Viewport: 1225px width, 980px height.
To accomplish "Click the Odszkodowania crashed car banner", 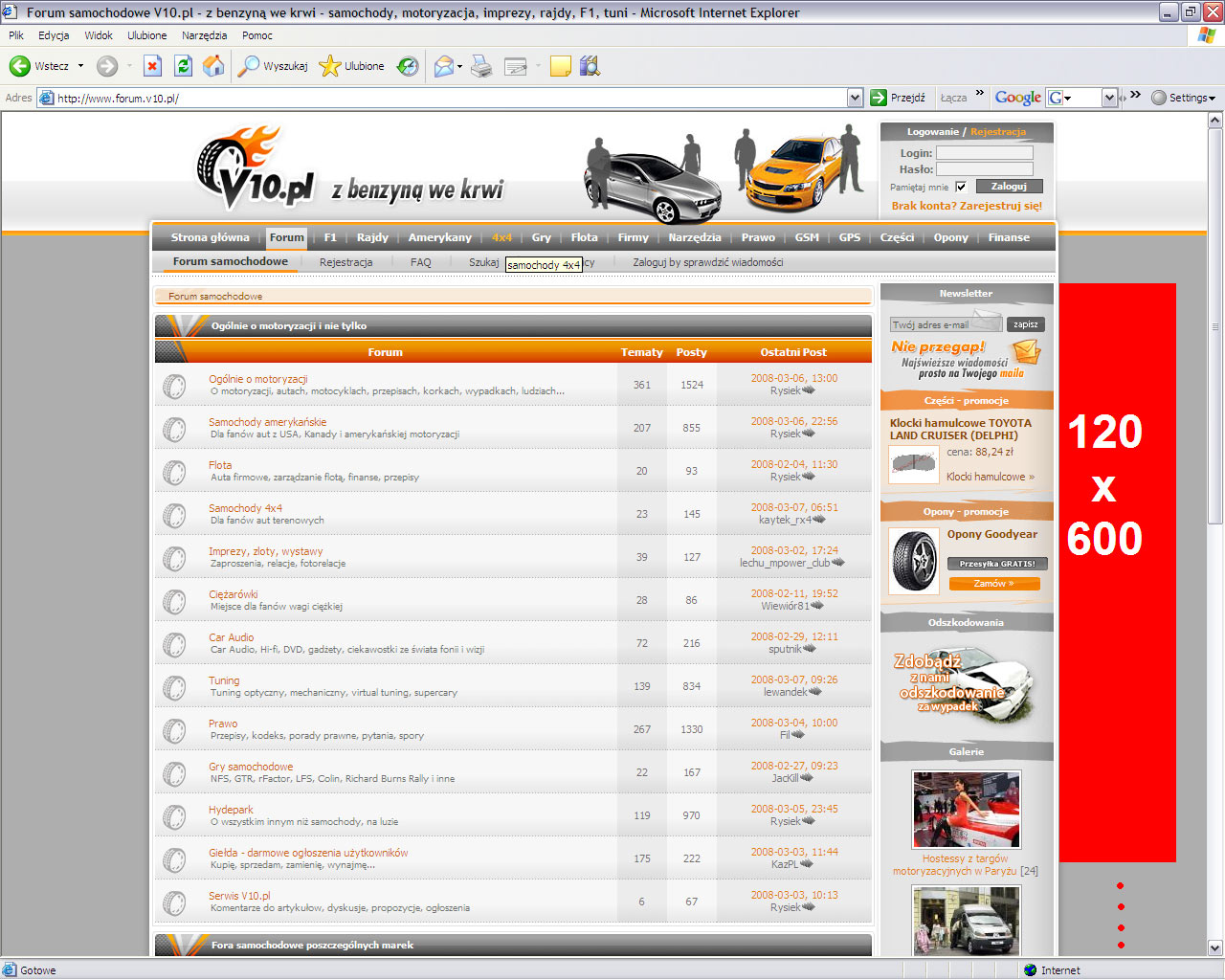I will coord(967,685).
